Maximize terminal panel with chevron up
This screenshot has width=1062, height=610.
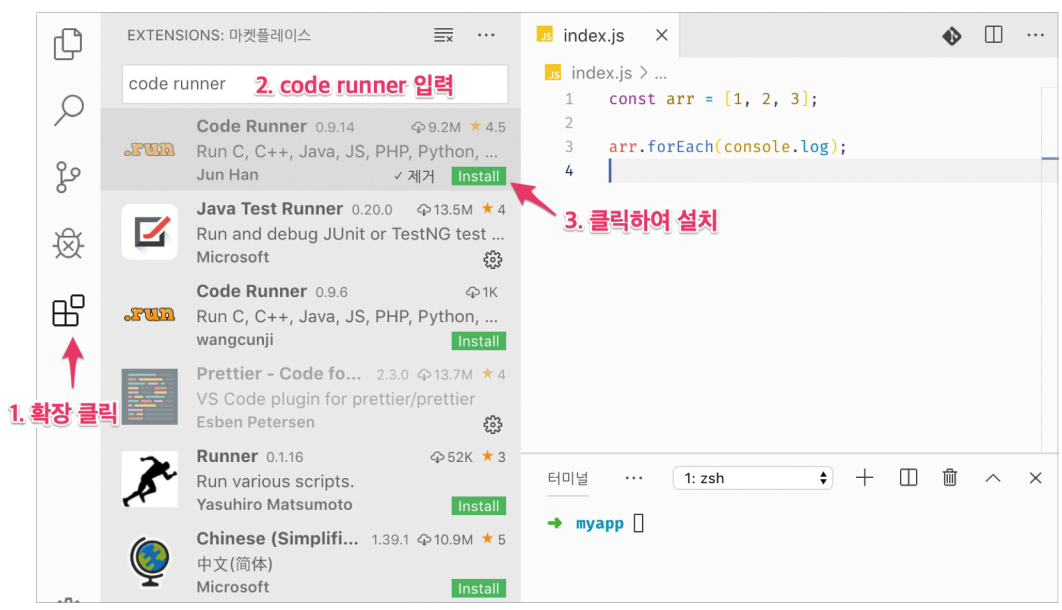[992, 478]
